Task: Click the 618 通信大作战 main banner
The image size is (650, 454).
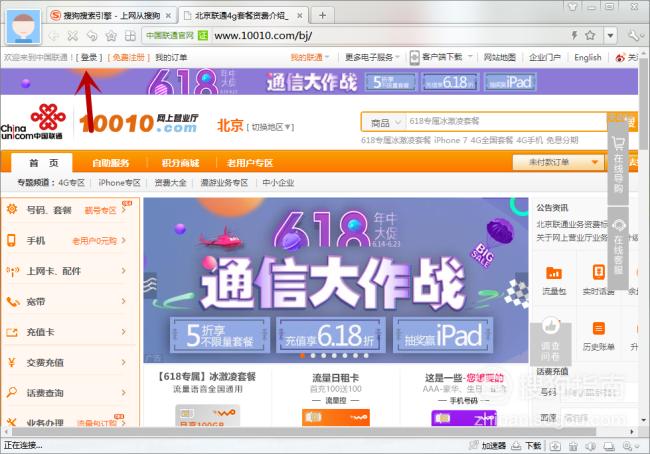Action: point(336,280)
